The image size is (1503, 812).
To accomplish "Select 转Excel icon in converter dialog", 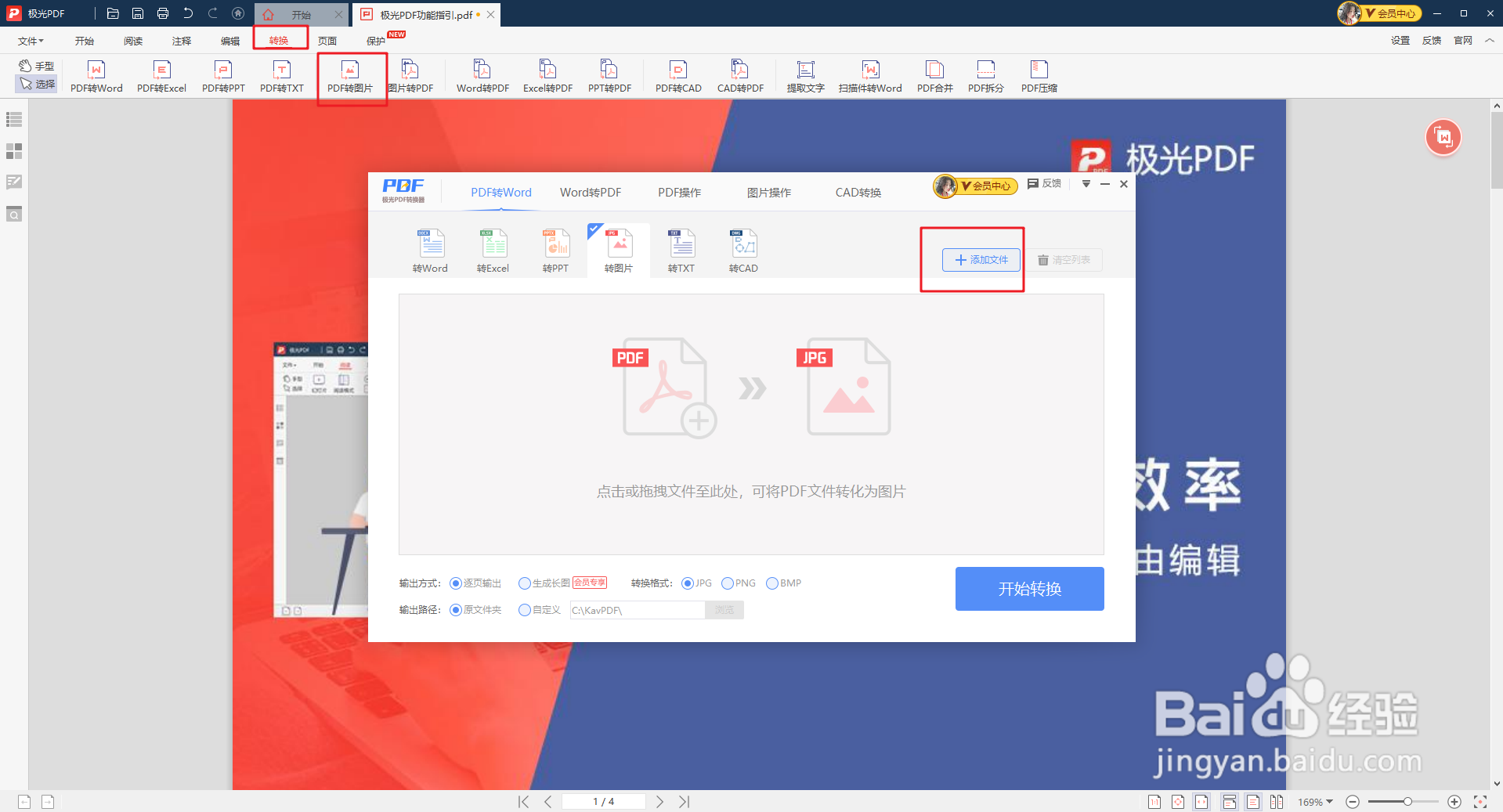I will click(x=493, y=251).
